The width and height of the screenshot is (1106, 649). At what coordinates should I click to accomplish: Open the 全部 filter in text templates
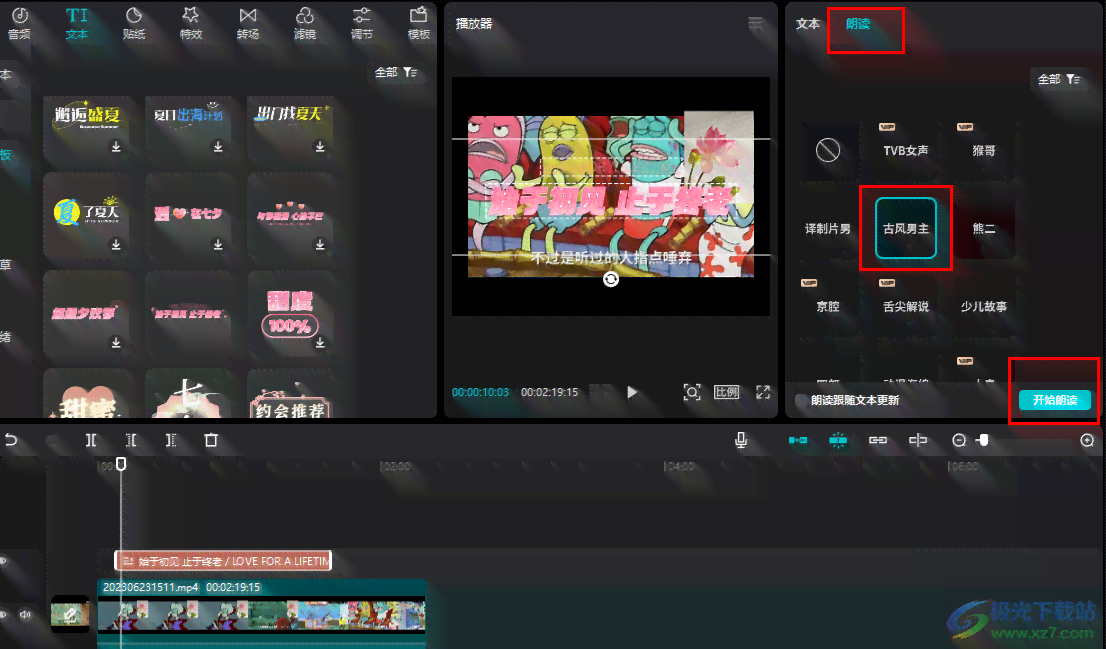[396, 72]
